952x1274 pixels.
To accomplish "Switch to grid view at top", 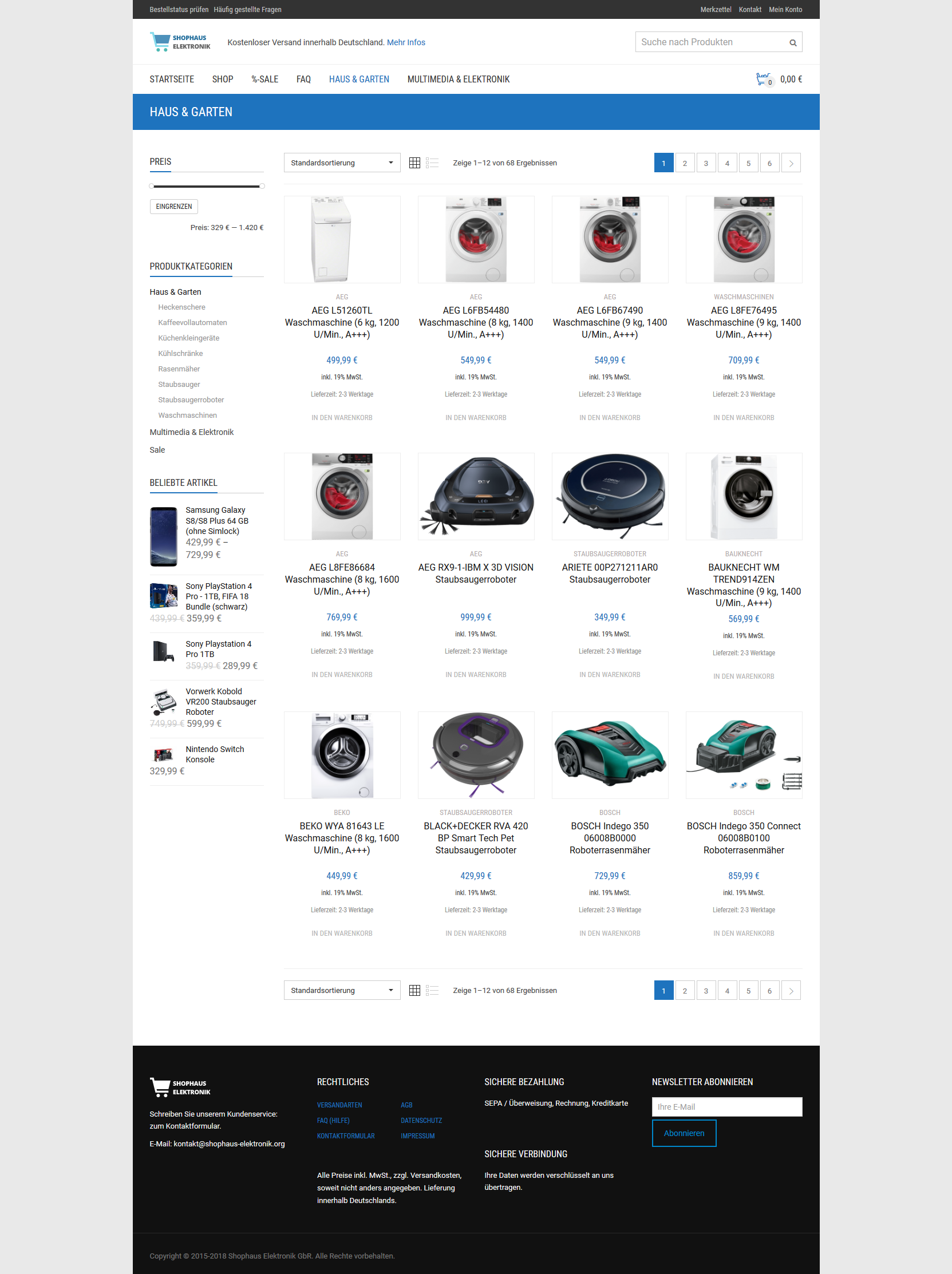I will pos(414,163).
